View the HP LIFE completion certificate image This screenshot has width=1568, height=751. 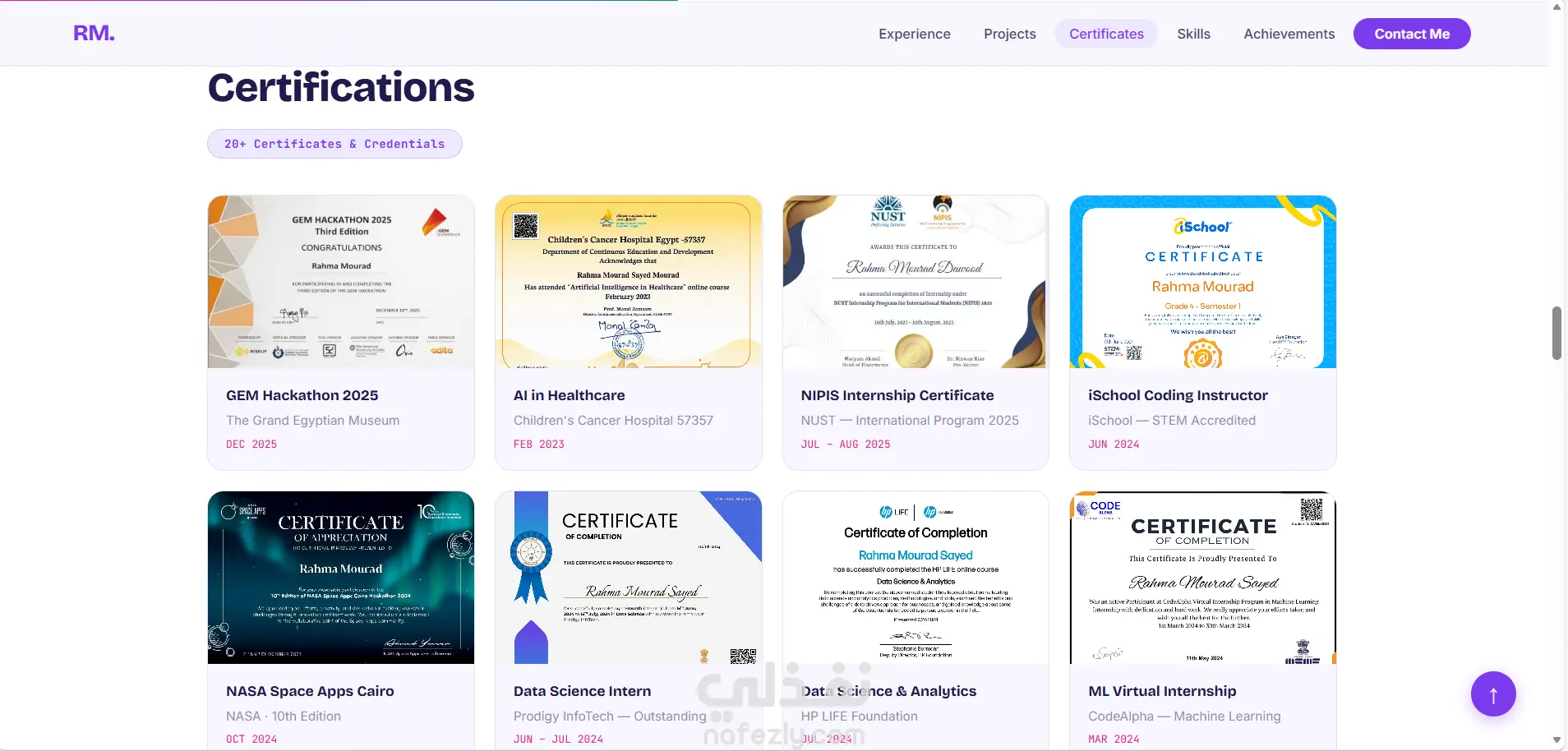point(915,578)
